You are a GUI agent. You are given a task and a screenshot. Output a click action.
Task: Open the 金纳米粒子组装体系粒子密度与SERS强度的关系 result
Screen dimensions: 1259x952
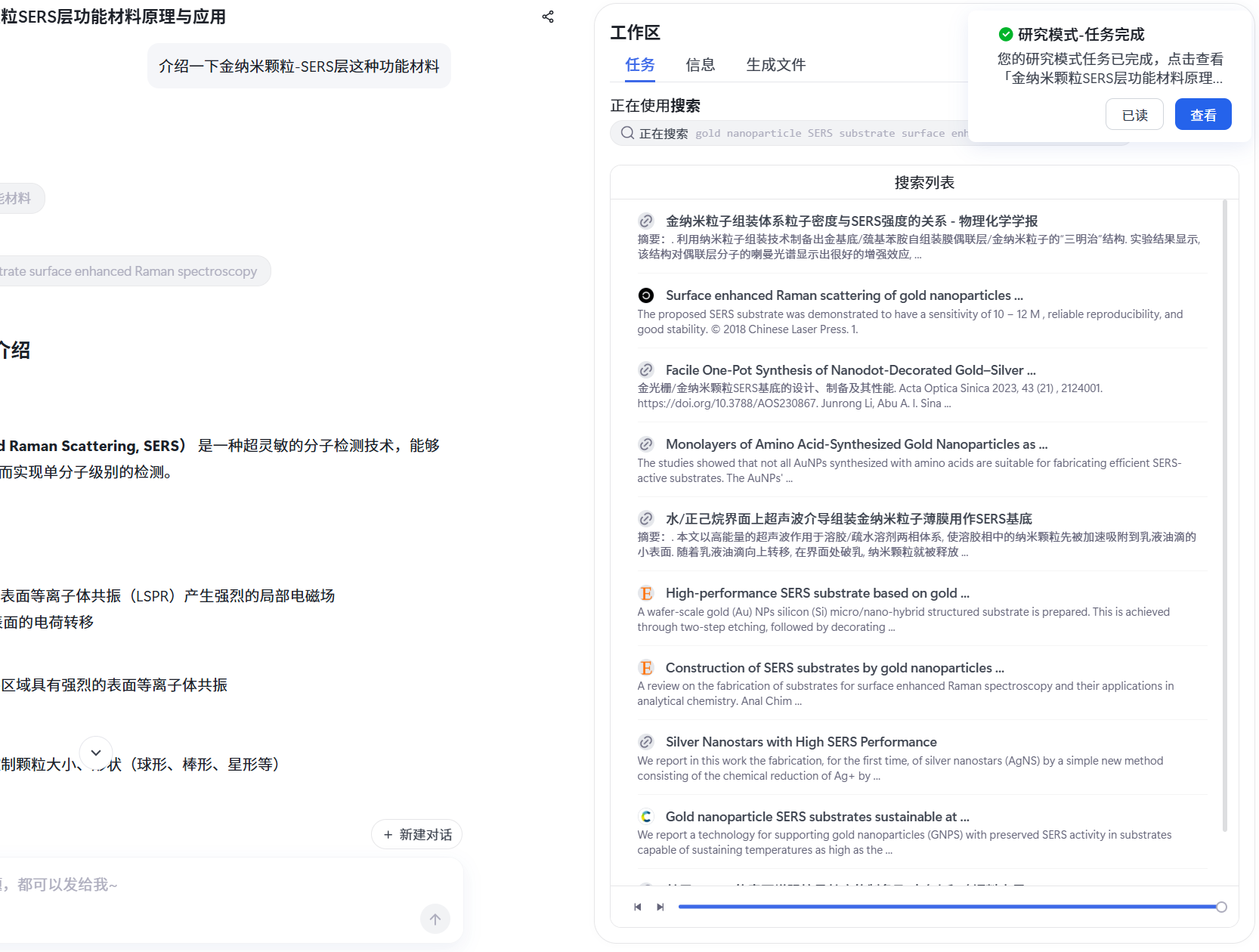[x=852, y=221]
